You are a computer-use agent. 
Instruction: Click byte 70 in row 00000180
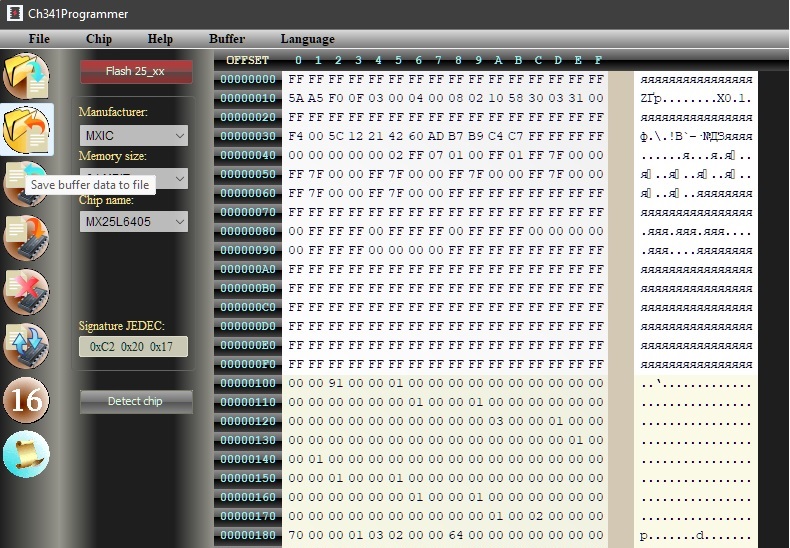296,535
